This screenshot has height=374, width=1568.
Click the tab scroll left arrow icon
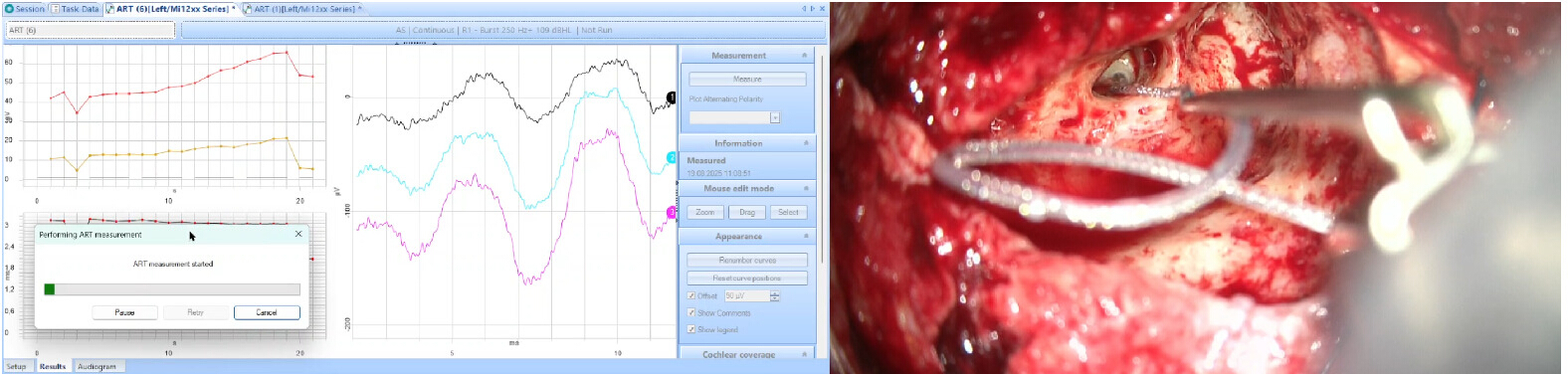[804, 9]
